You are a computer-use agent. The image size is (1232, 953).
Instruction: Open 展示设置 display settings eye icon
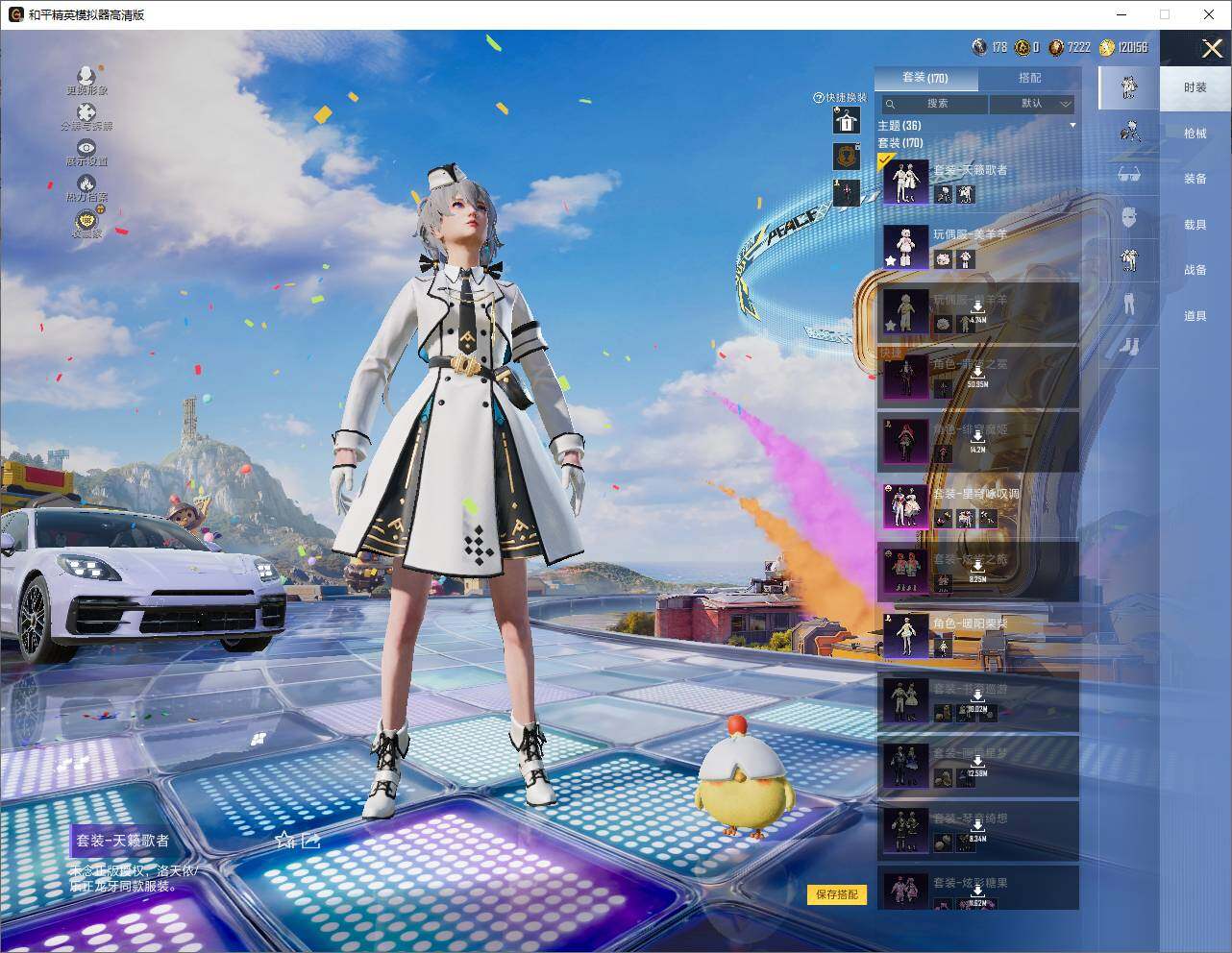86,147
